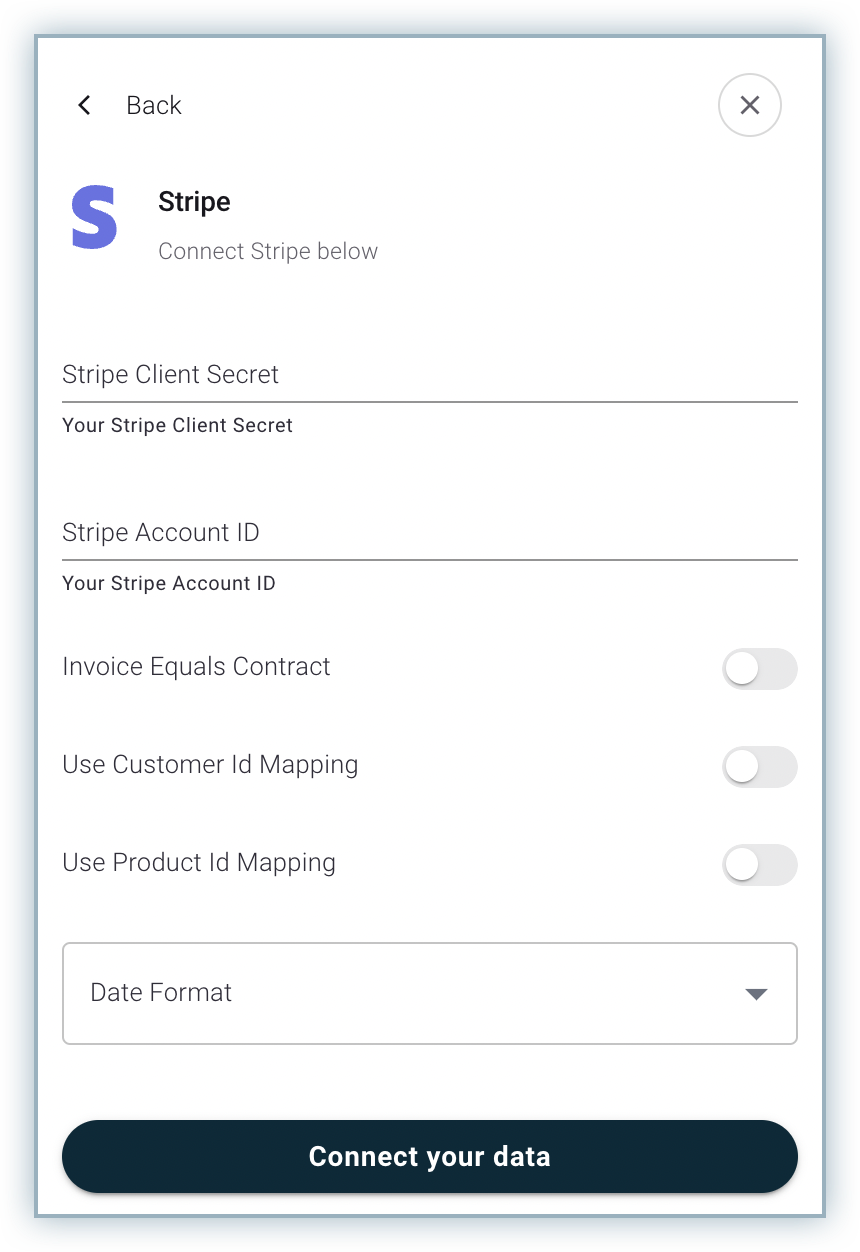Image resolution: width=860 pixels, height=1252 pixels.
Task: Click the purple Stripe logo
Action: (95, 217)
